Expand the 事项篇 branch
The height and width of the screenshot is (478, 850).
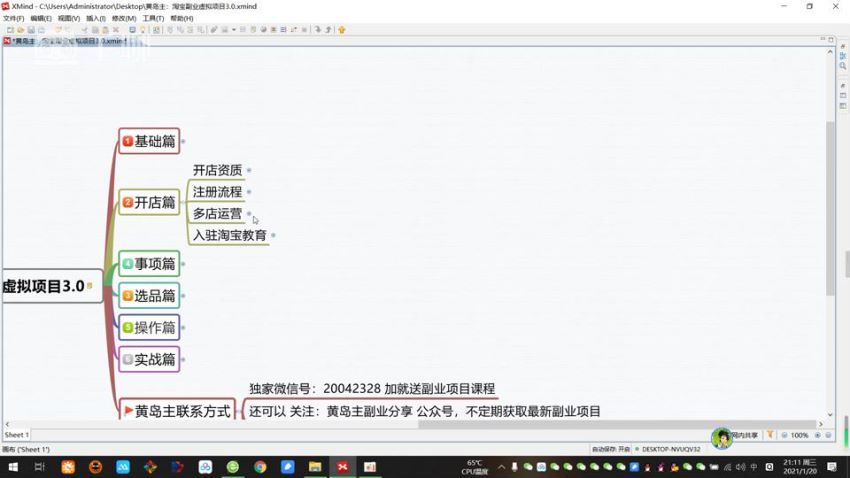click(x=183, y=264)
